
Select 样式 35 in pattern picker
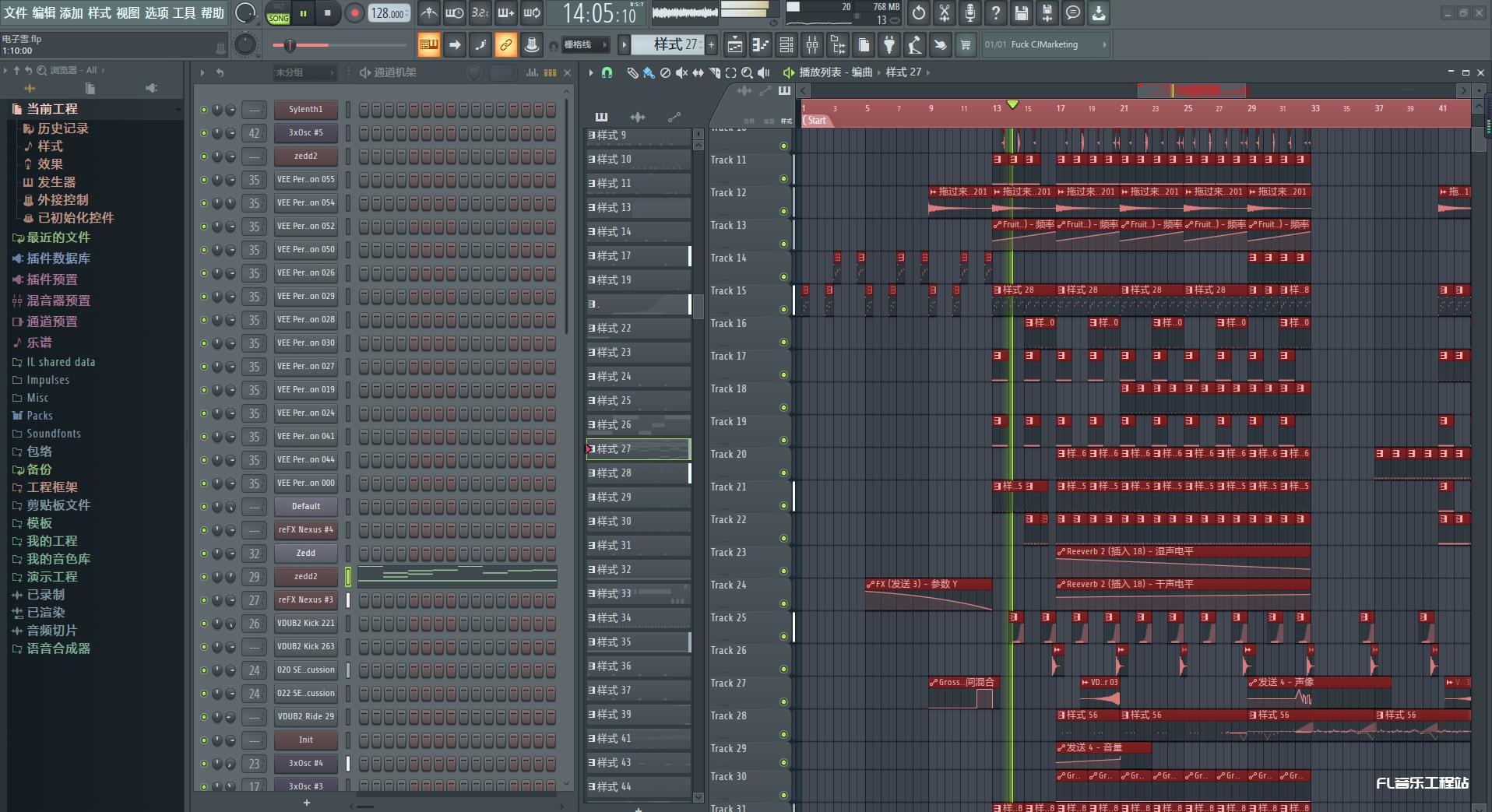[x=638, y=642]
